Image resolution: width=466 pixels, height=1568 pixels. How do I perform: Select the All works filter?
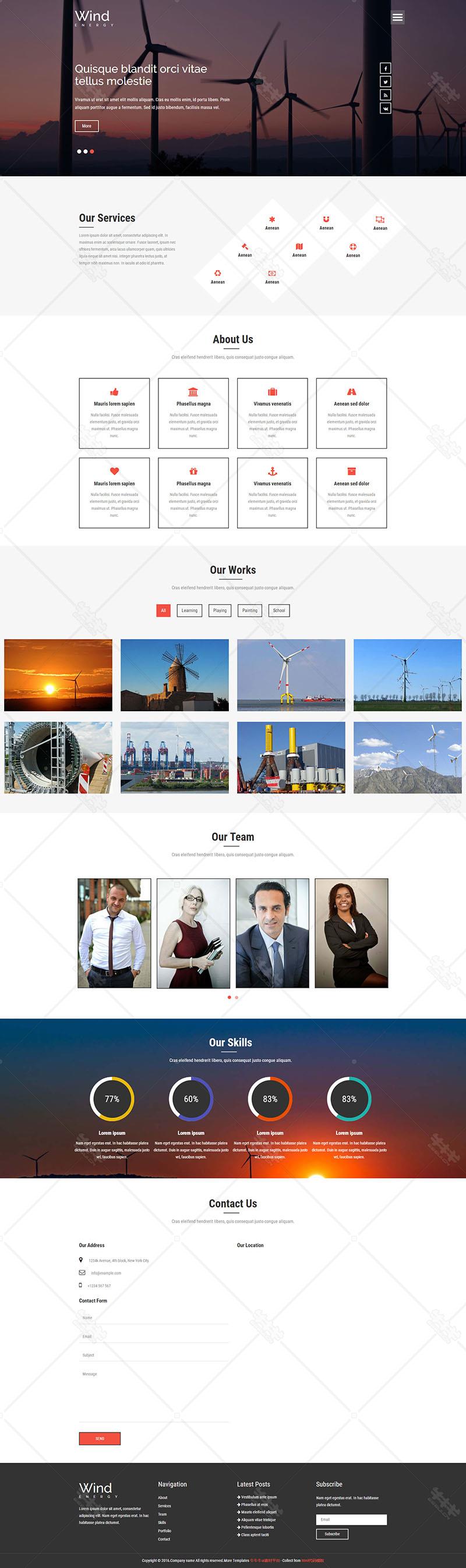click(x=163, y=611)
